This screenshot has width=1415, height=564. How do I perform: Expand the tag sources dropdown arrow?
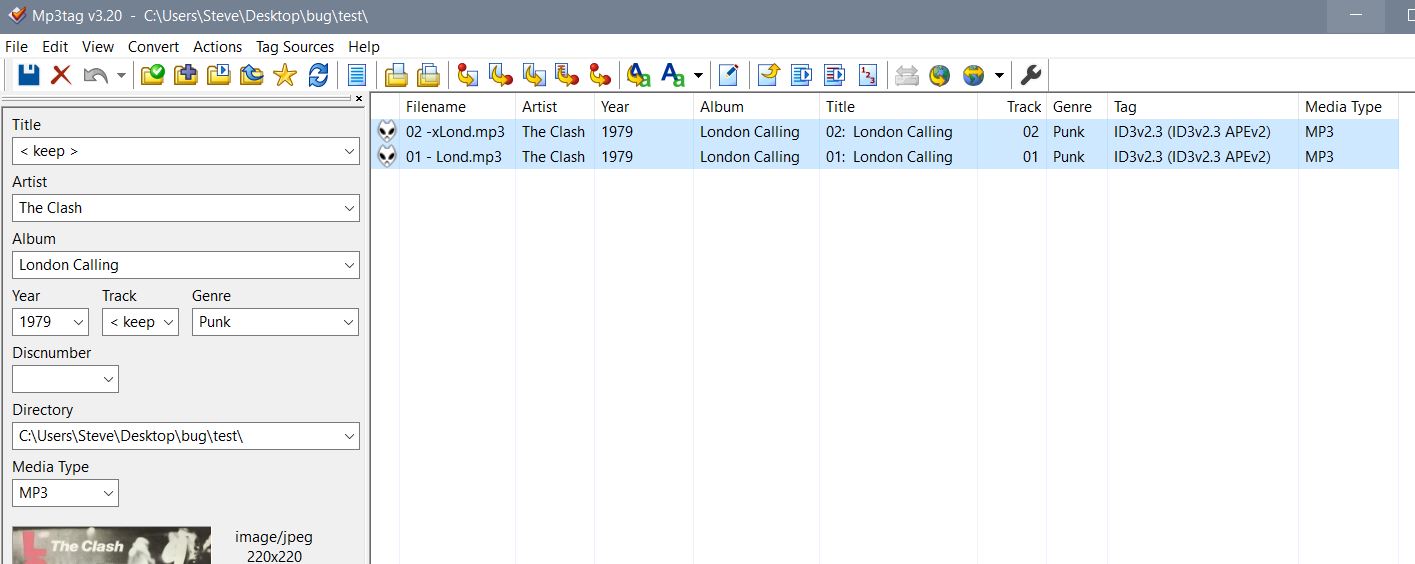(998, 75)
